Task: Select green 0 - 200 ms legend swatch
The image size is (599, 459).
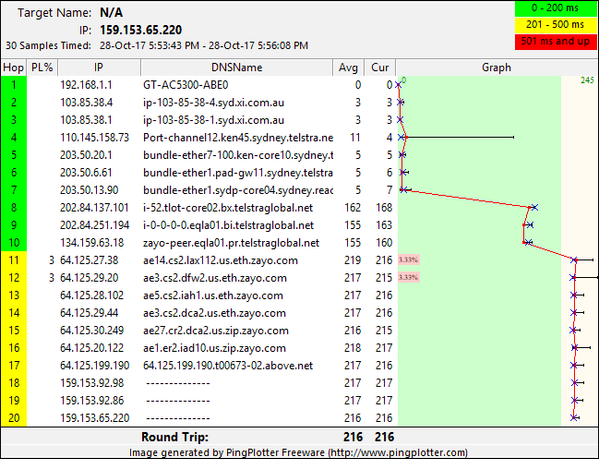Action: 555,8
